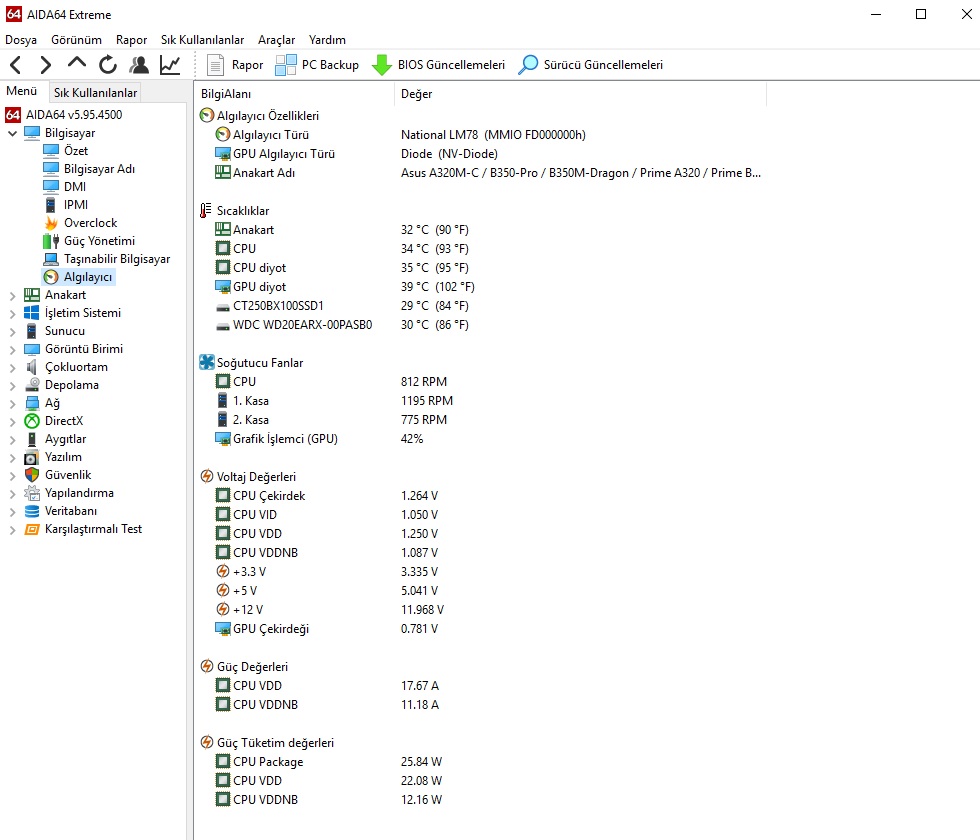
Task: Generate a report via Rapor button
Action: [x=235, y=65]
